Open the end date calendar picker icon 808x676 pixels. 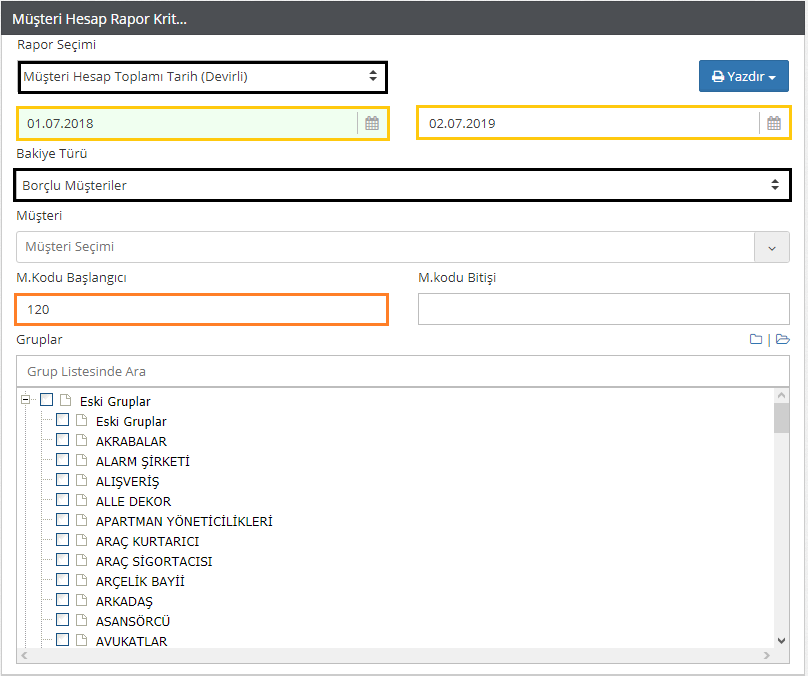tap(774, 124)
